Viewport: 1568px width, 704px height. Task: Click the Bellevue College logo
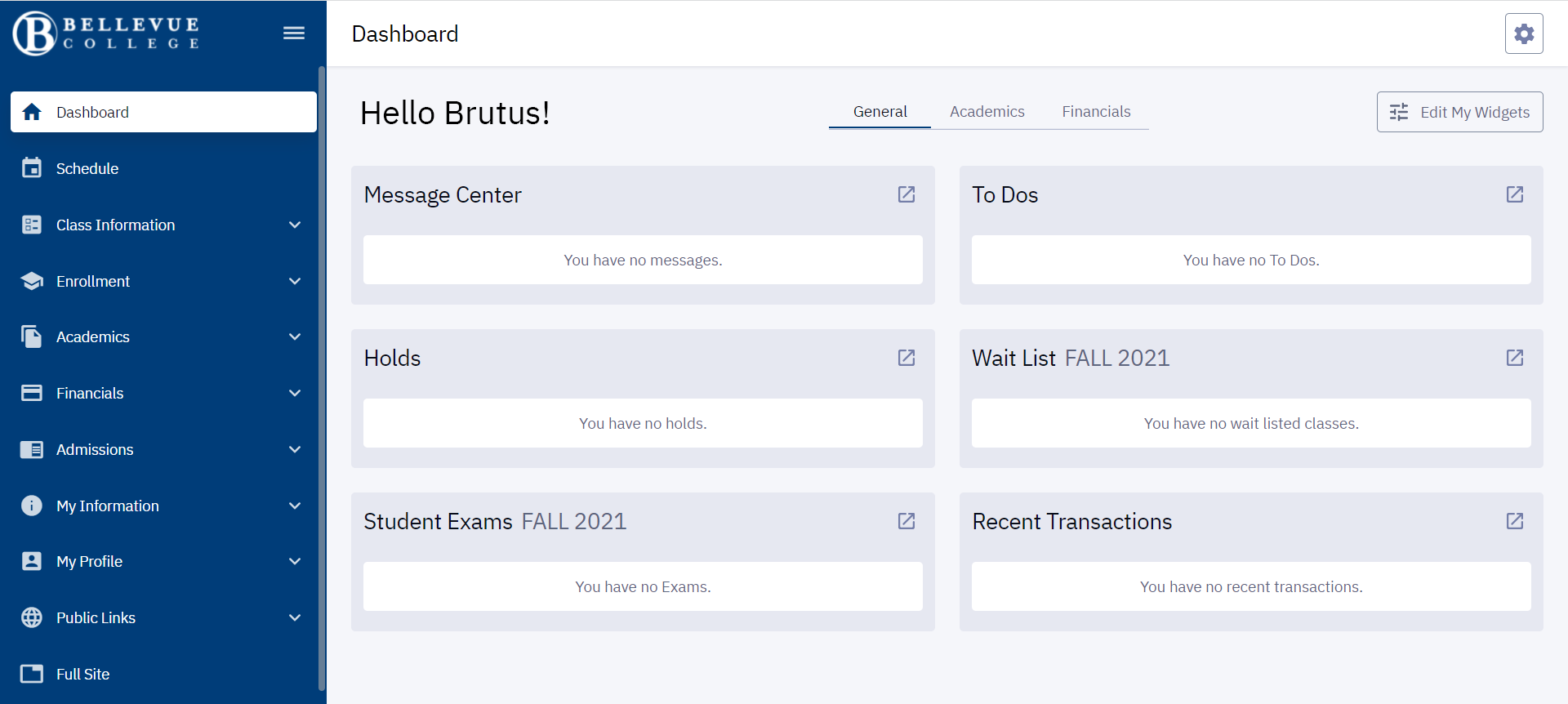click(x=106, y=33)
